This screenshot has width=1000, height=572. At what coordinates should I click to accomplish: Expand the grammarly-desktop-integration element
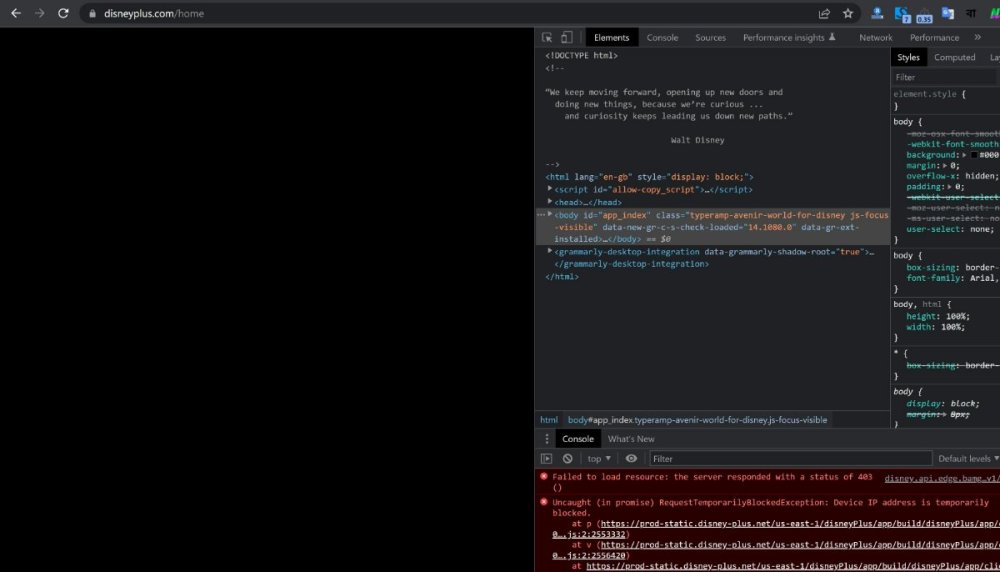coord(550,252)
